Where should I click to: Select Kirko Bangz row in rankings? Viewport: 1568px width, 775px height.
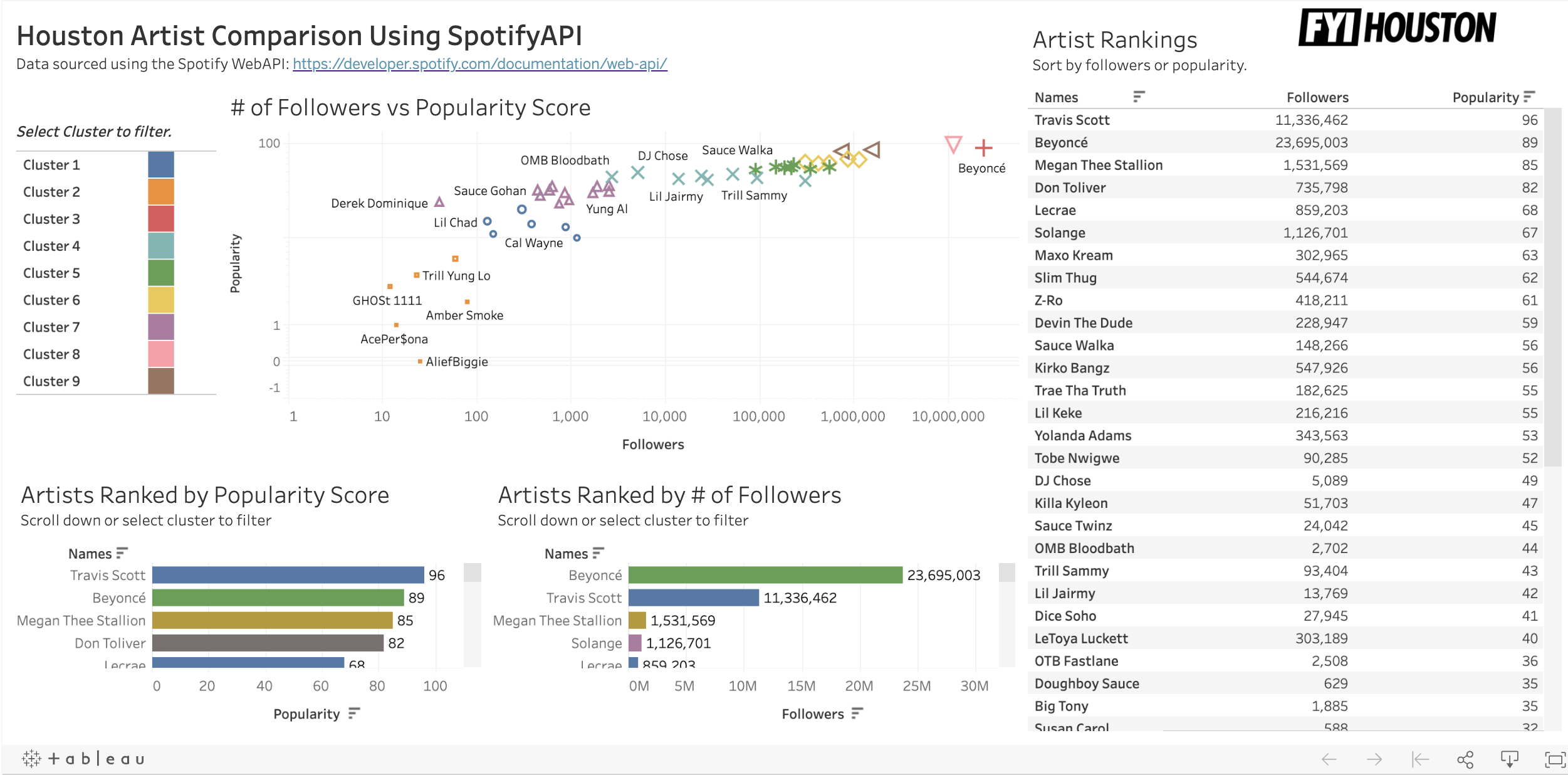[x=1285, y=368]
